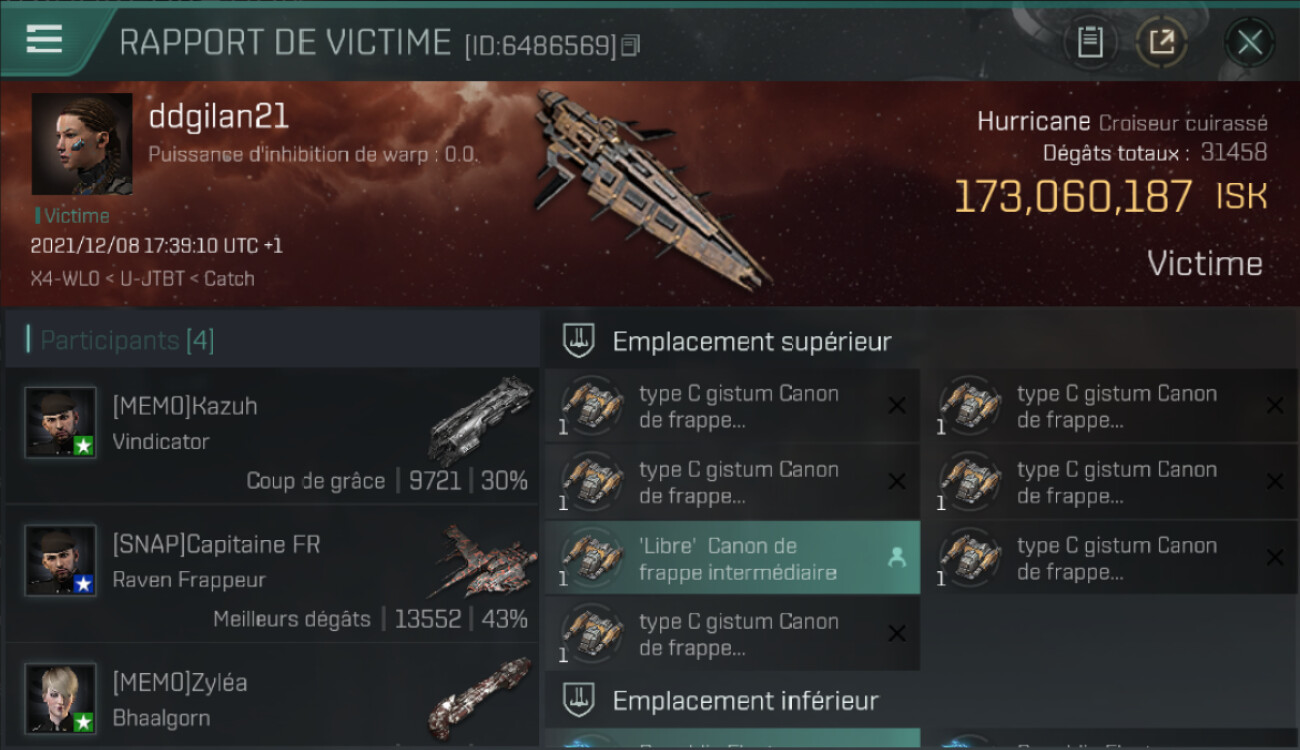Click the victim name ddgilan21
The width and height of the screenshot is (1300, 750).
(x=218, y=116)
